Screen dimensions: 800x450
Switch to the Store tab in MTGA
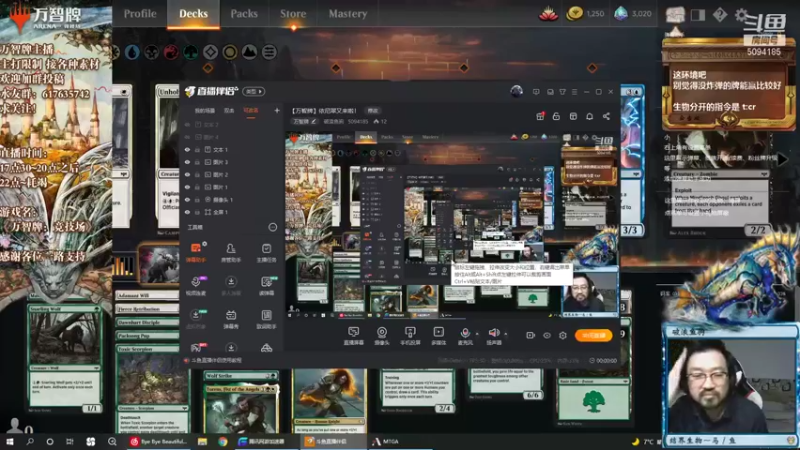(x=293, y=14)
